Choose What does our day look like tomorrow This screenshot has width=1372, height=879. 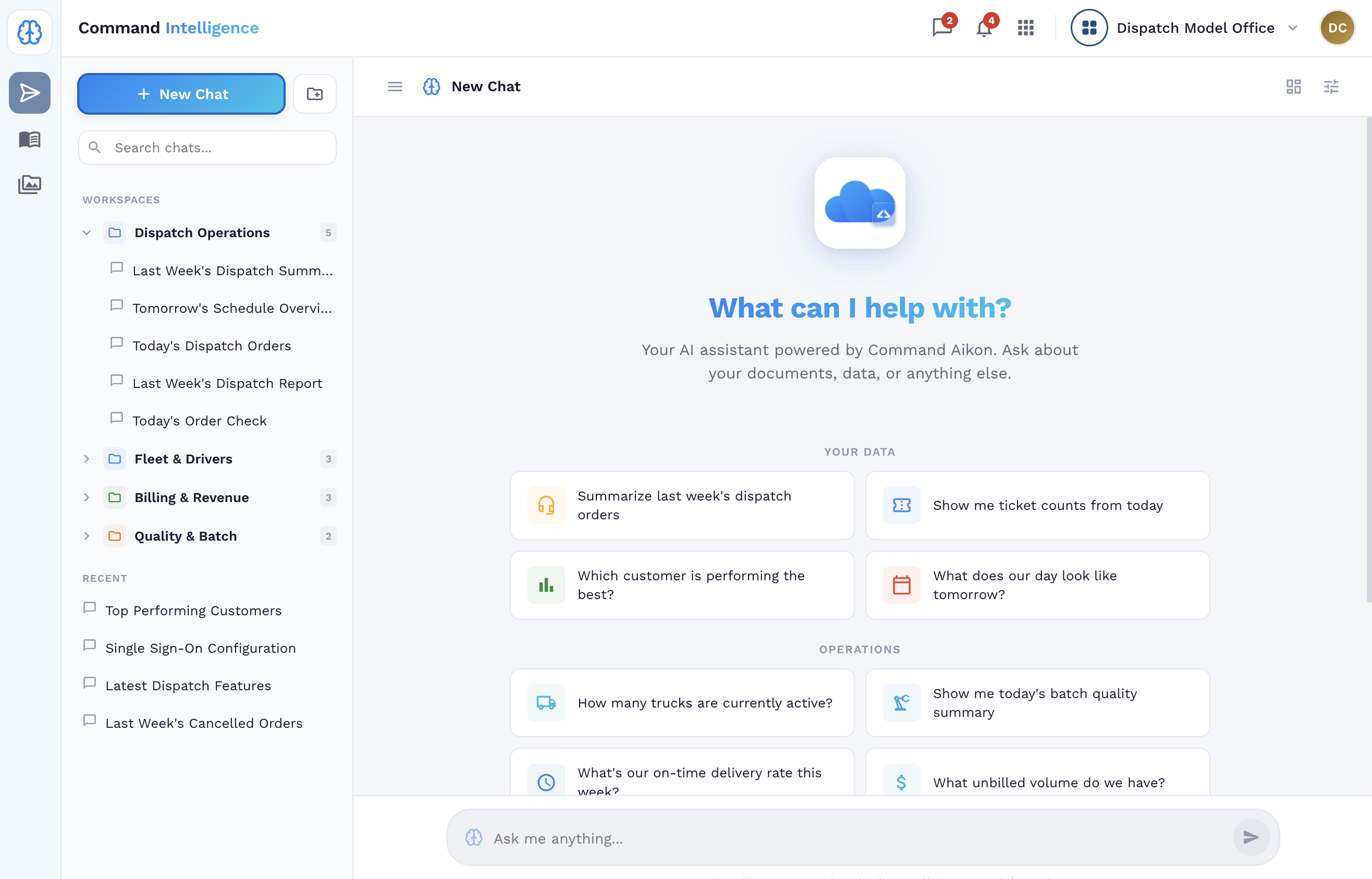(x=1037, y=585)
